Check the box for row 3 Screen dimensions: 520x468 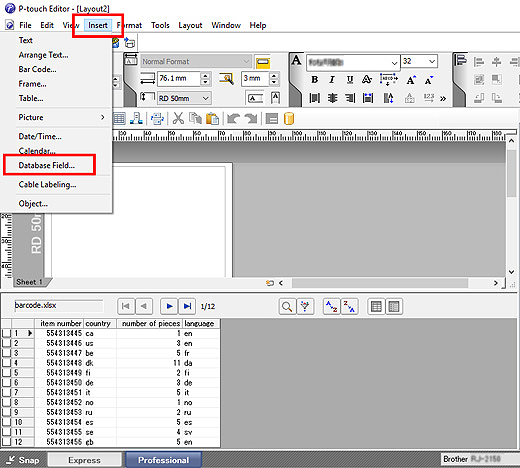coord(6,353)
